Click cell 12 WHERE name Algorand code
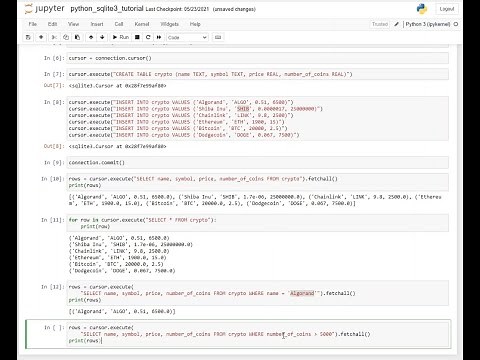 pyautogui.click(x=258, y=293)
